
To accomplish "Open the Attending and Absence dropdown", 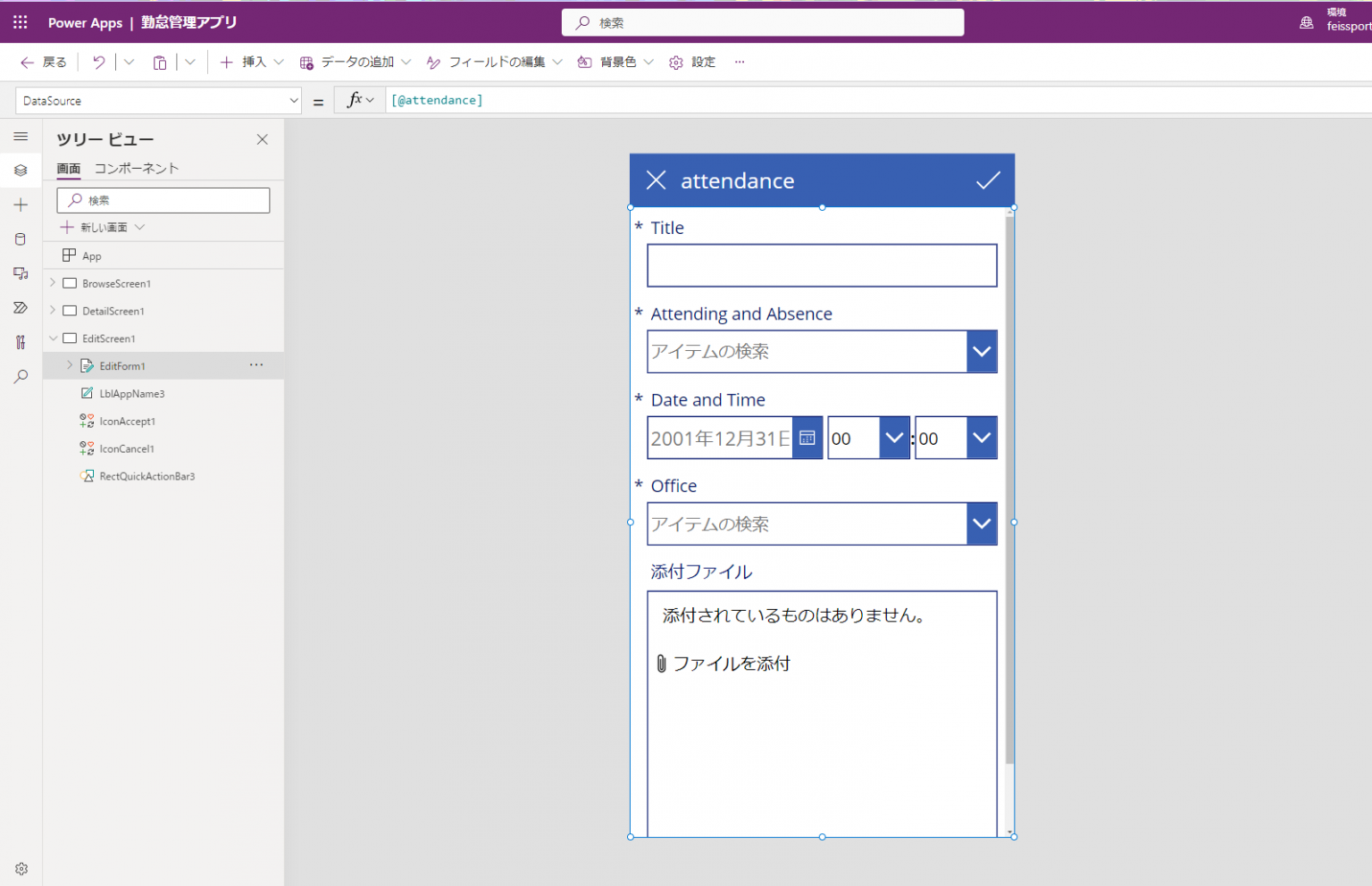I will click(982, 352).
